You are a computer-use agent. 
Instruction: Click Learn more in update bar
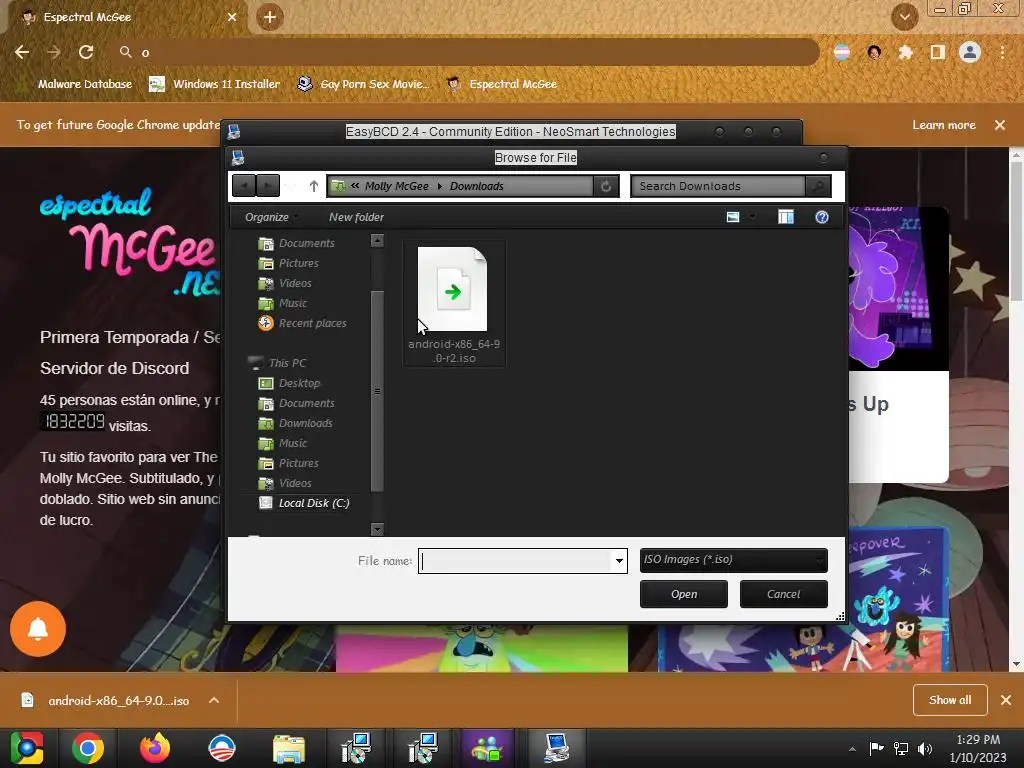tap(944, 125)
